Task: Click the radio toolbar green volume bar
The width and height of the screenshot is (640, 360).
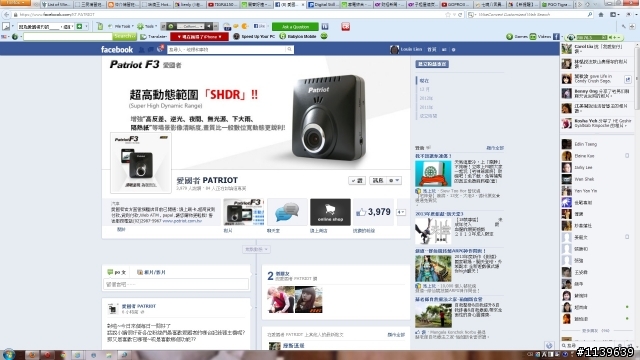Action: [592, 37]
